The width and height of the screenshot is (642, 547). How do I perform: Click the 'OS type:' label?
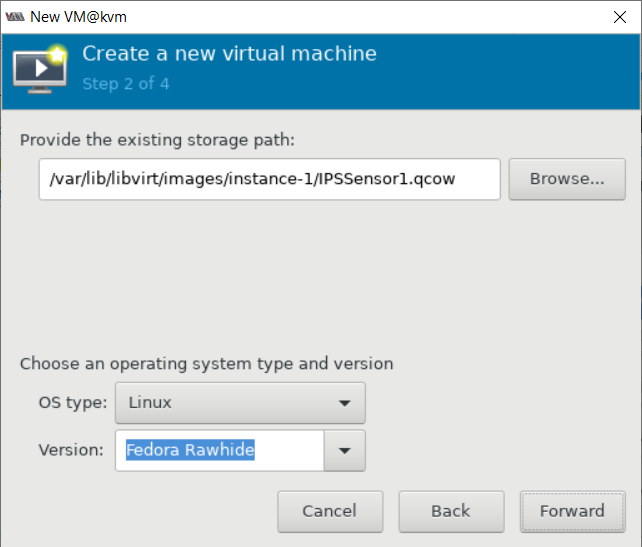73,403
